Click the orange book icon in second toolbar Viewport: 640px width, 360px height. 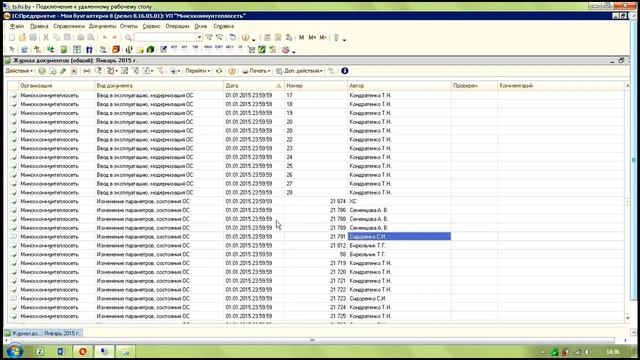pos(116,50)
